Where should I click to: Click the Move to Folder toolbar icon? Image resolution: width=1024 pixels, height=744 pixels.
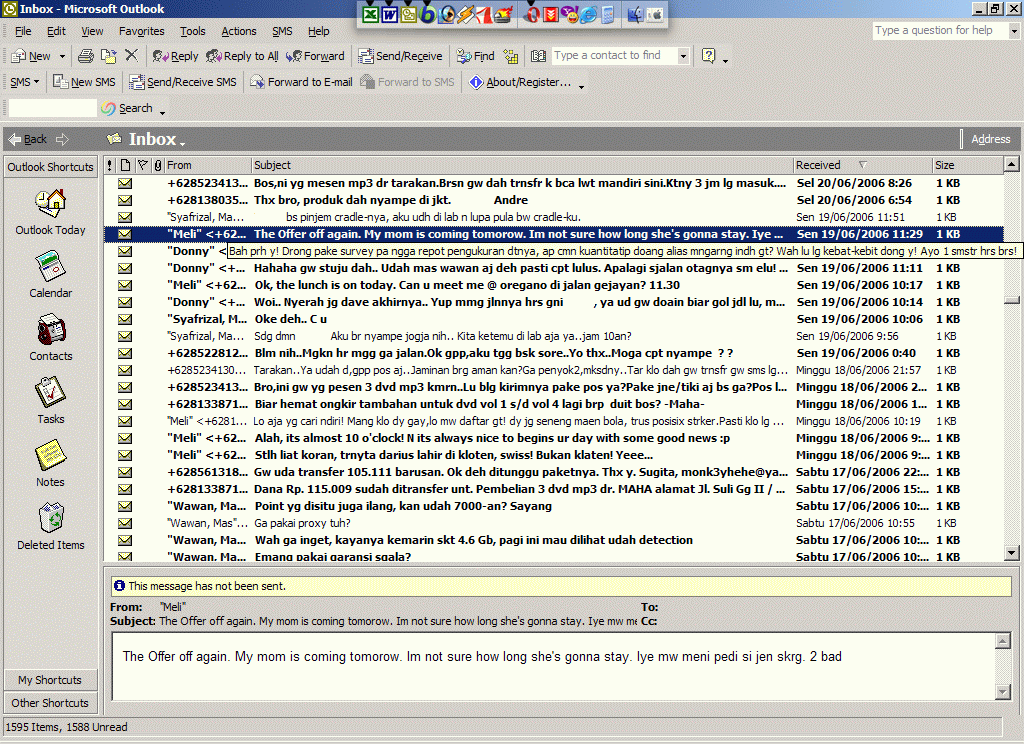click(x=108, y=56)
